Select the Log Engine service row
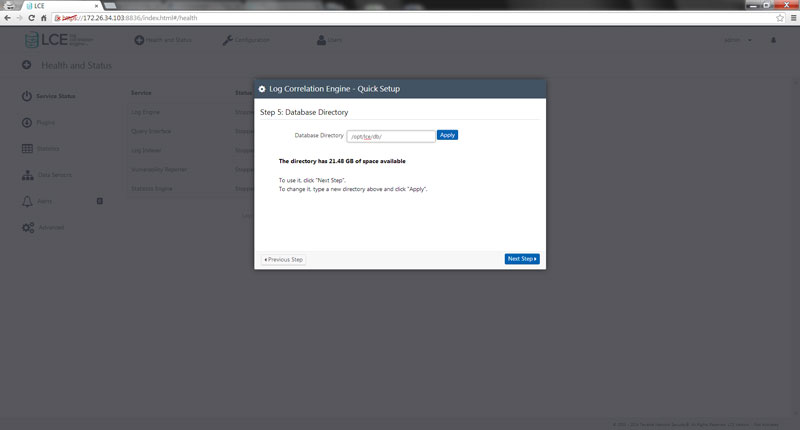Image resolution: width=800 pixels, height=430 pixels. click(x=190, y=112)
